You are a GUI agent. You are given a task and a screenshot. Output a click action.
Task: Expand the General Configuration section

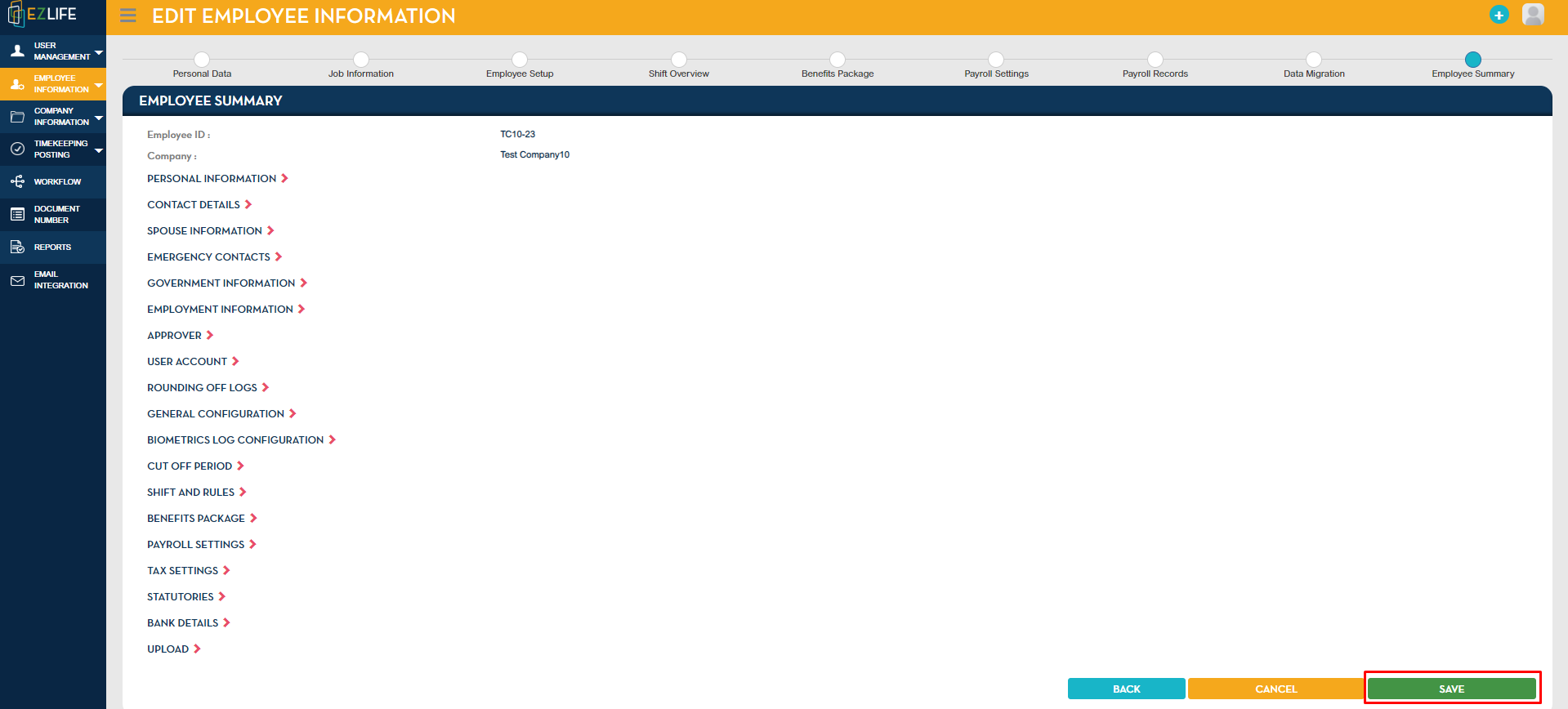pyautogui.click(x=222, y=413)
